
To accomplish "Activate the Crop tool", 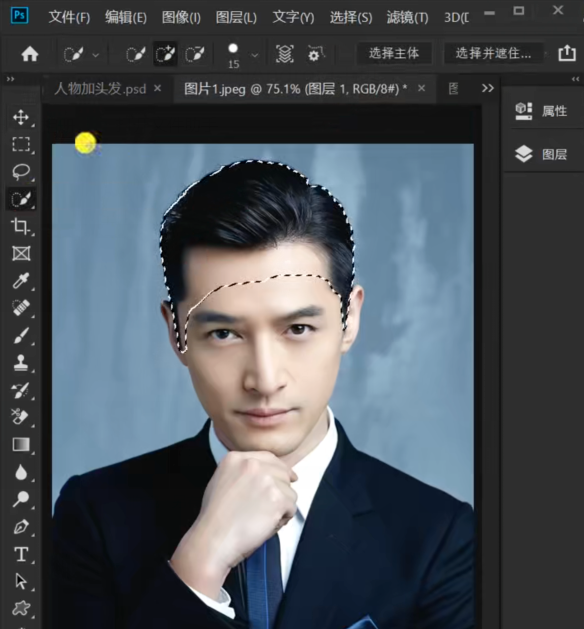I will 21,226.
